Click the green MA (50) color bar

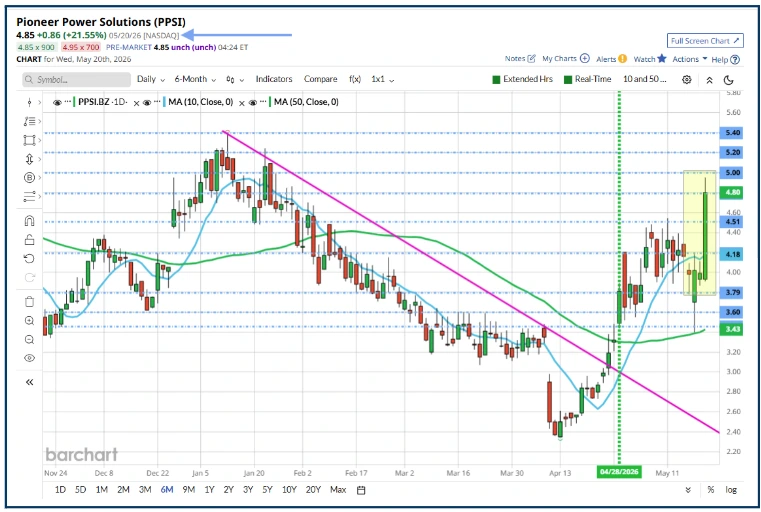point(270,102)
